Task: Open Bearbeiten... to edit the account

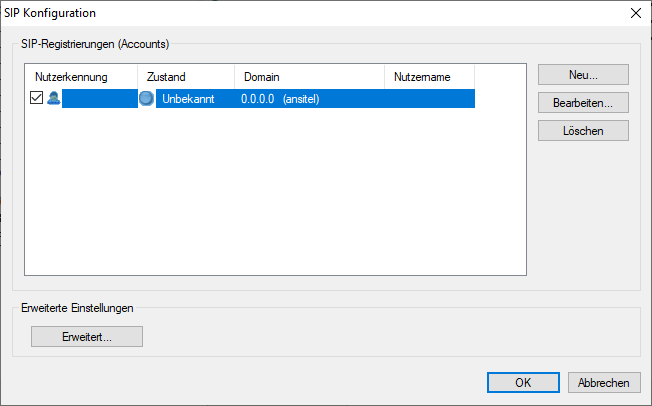Action: 583,102
